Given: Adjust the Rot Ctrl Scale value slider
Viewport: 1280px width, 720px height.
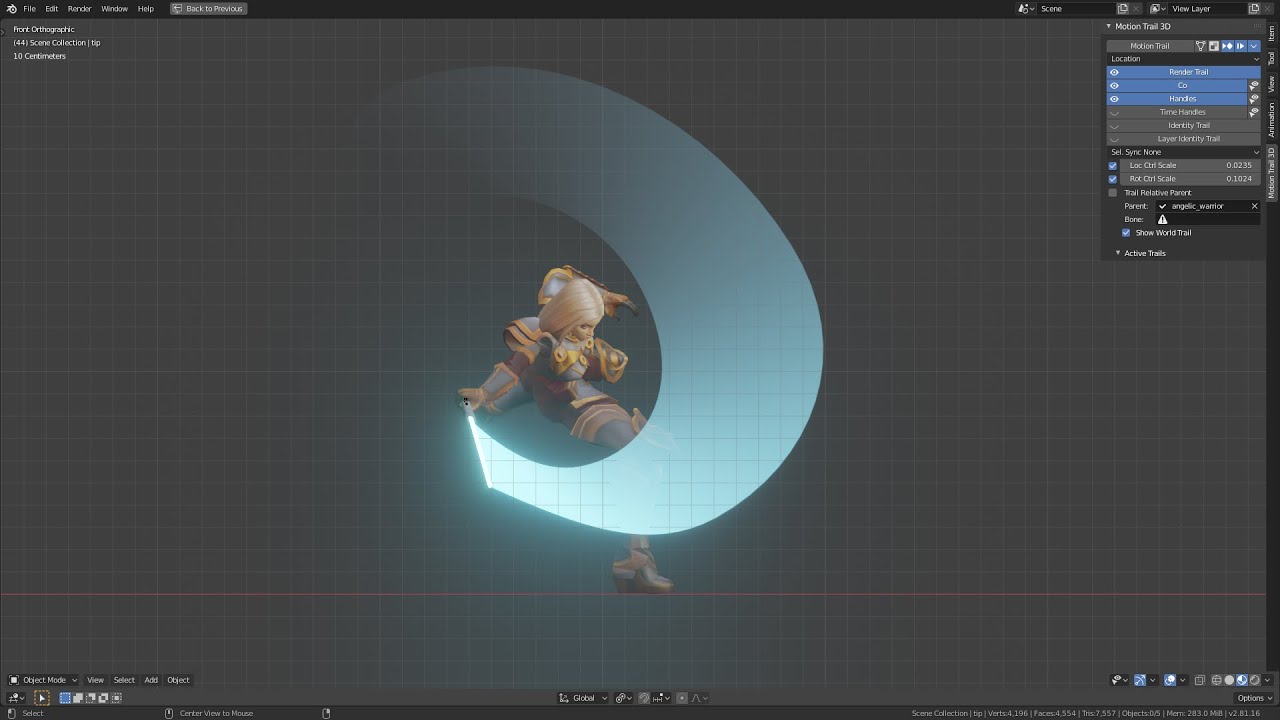Looking at the screenshot, I should pos(1190,179).
